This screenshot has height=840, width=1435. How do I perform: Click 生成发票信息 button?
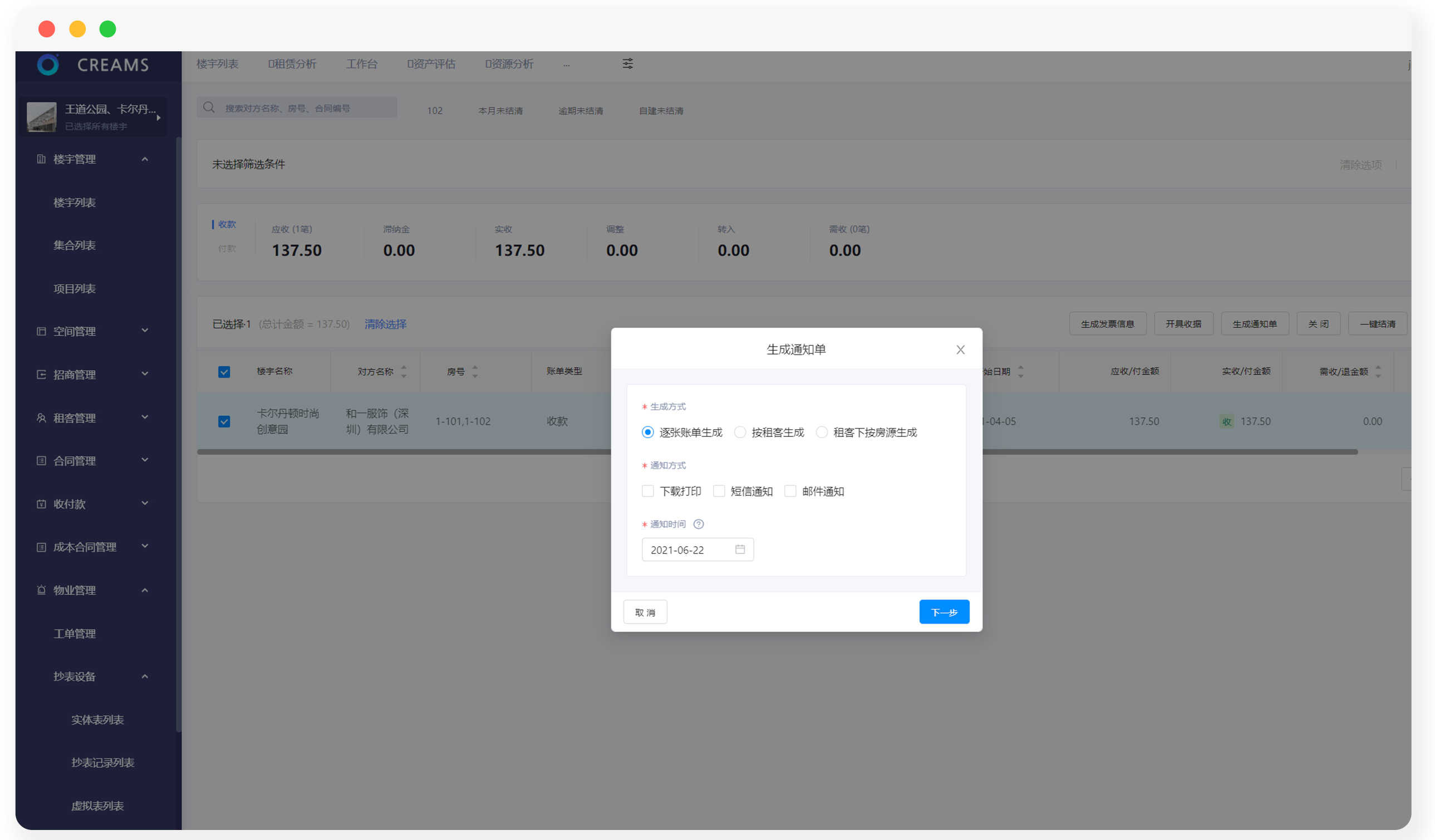(1107, 323)
